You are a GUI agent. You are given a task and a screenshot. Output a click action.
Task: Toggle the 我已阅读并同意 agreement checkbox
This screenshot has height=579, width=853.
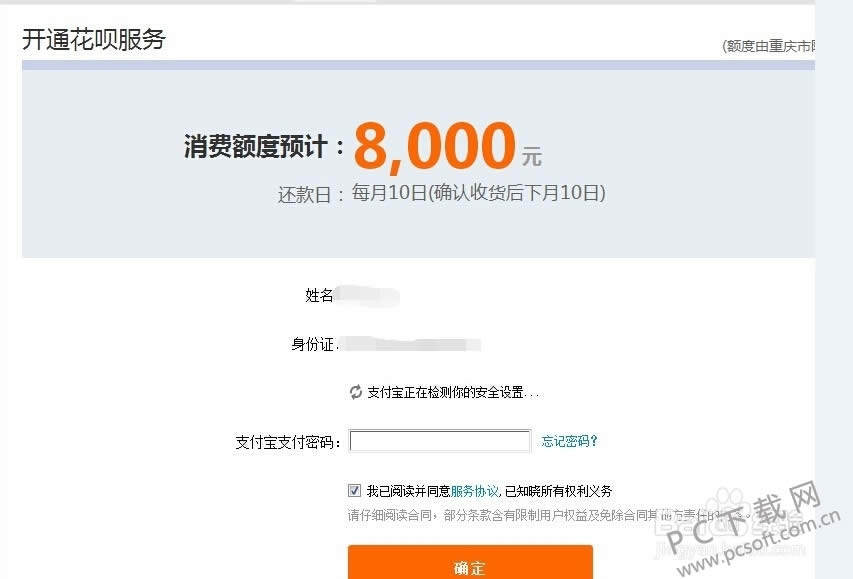tap(354, 491)
